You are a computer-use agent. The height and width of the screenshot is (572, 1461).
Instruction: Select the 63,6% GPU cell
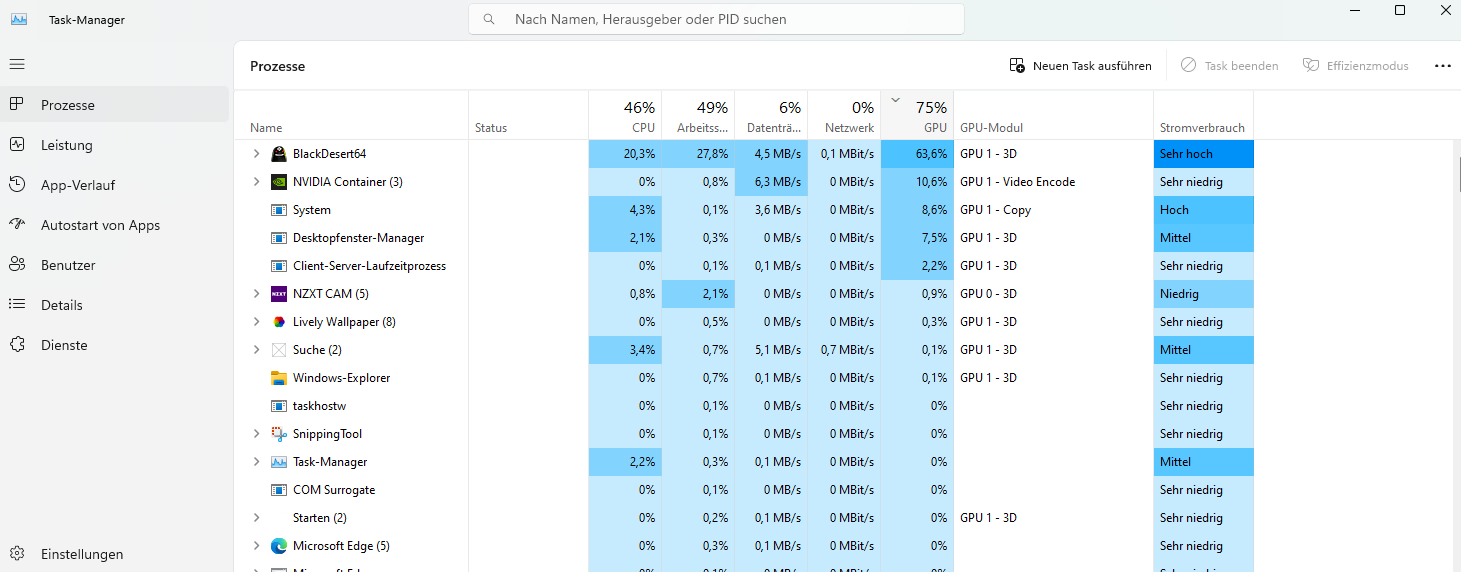tap(917, 154)
